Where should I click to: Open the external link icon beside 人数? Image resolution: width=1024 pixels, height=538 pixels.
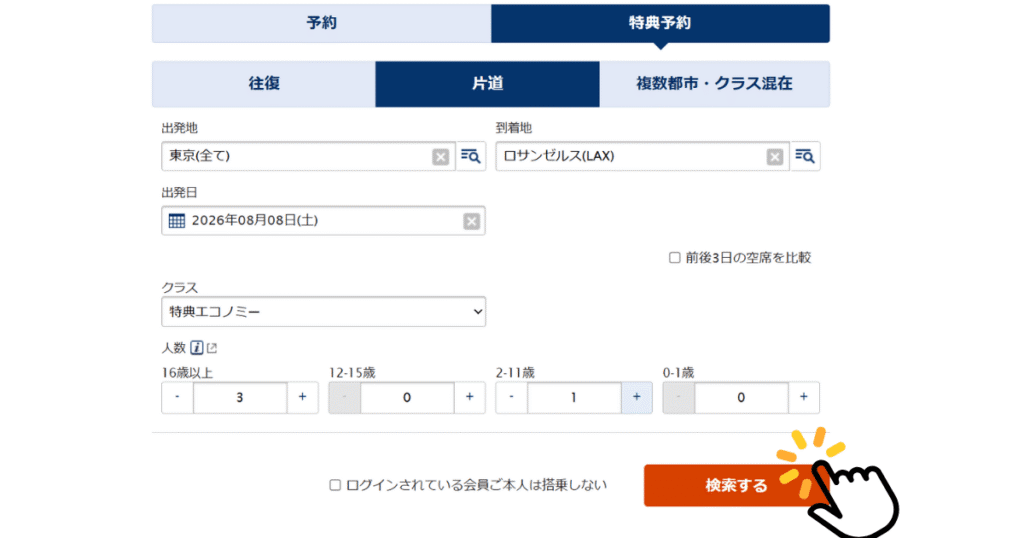212,348
